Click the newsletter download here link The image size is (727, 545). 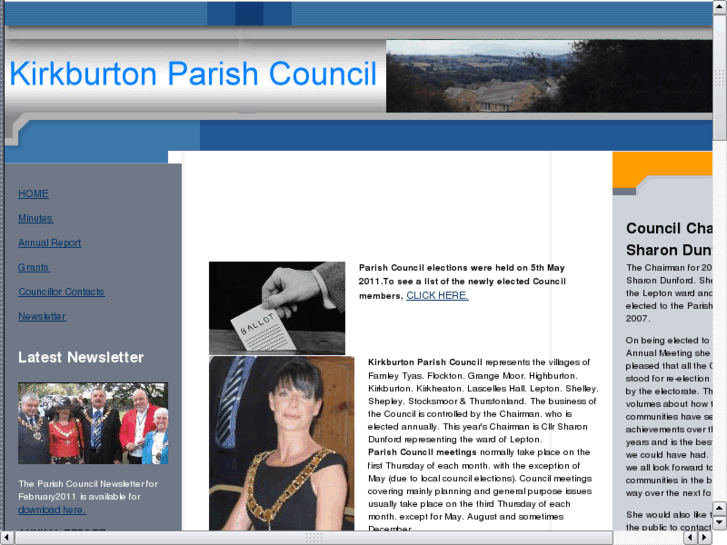point(51,510)
